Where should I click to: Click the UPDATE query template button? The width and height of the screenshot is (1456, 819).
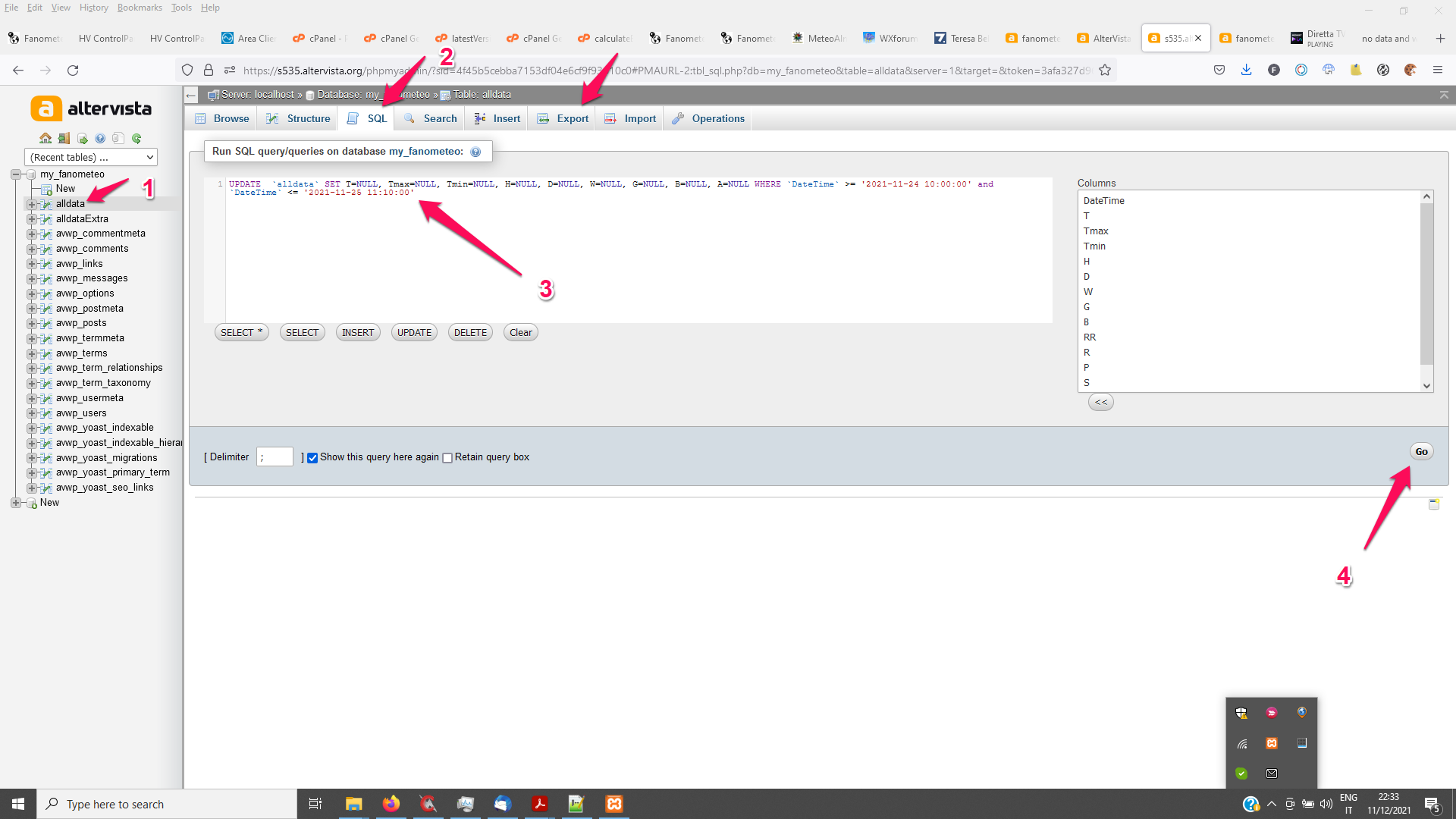[414, 332]
